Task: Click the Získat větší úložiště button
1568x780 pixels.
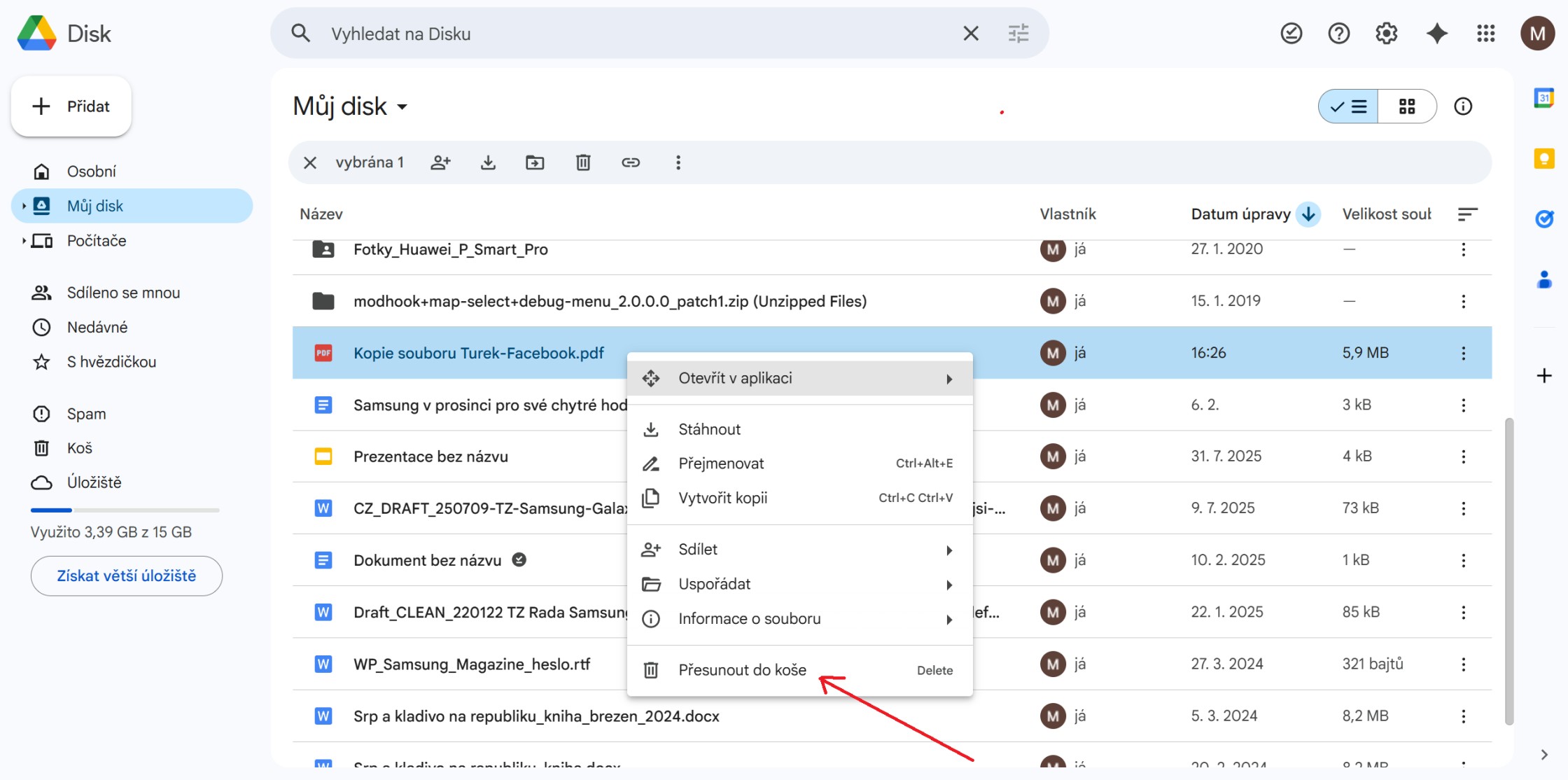Action: (127, 576)
